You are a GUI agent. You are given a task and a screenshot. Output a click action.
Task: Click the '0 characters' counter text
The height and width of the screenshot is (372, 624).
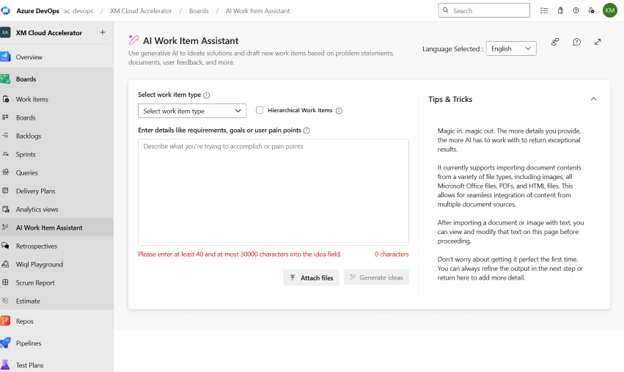392,254
